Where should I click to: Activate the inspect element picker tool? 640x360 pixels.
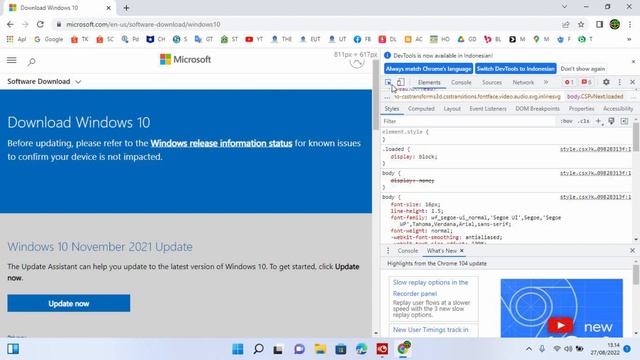tap(388, 82)
